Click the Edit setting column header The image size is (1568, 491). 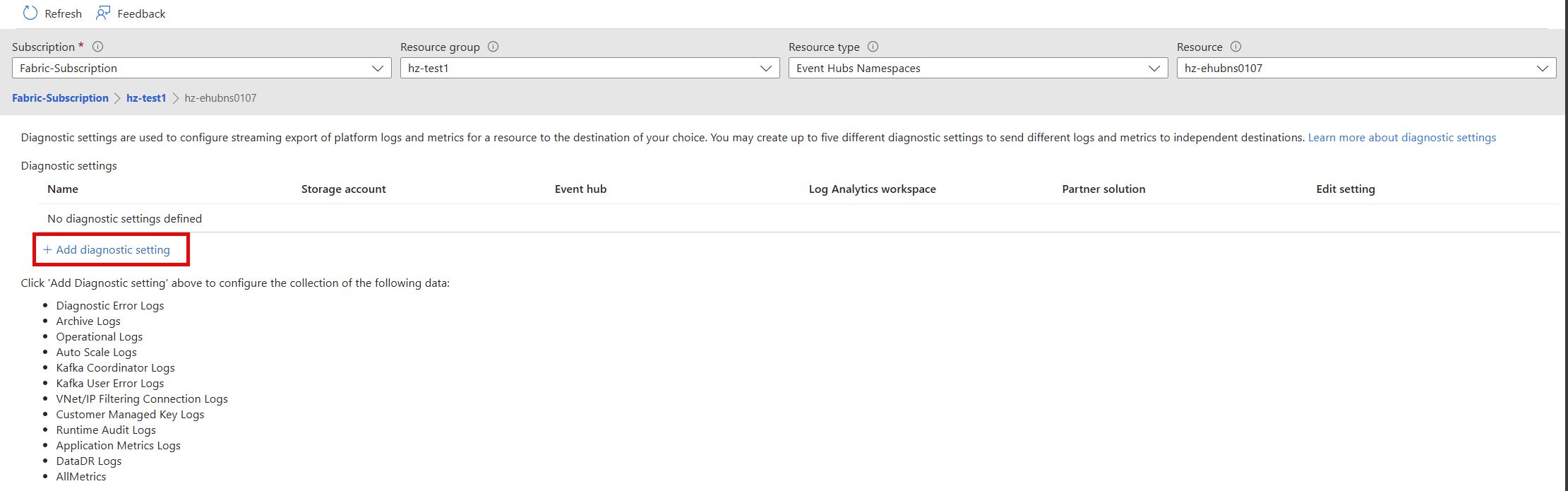pyautogui.click(x=1346, y=189)
